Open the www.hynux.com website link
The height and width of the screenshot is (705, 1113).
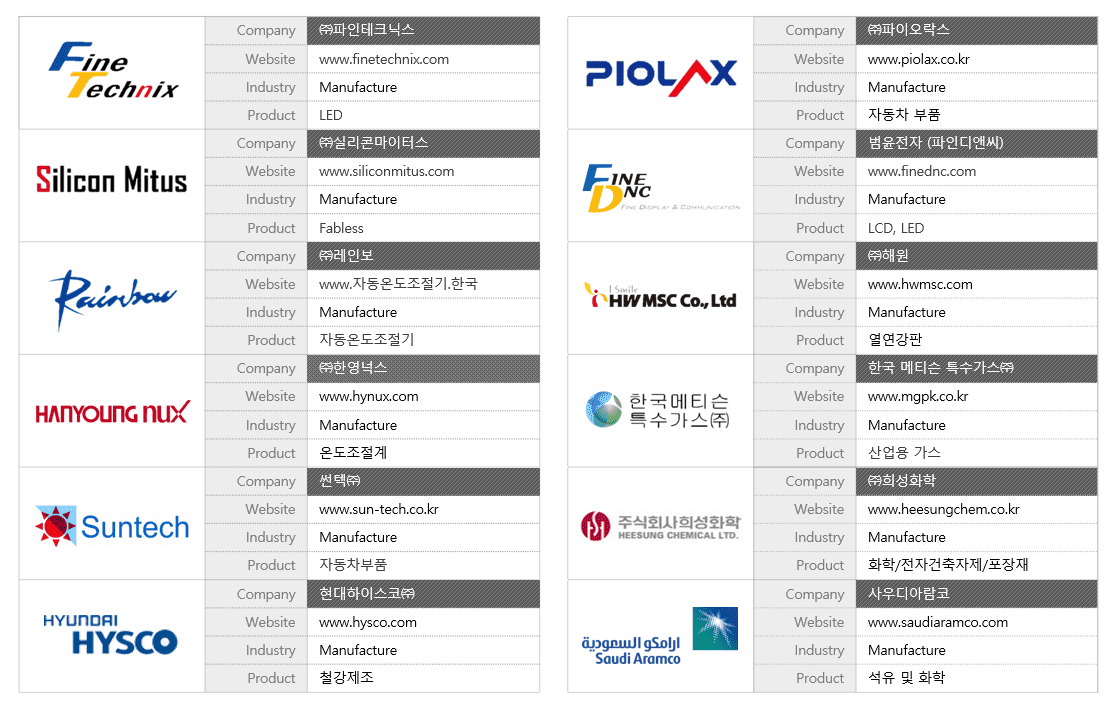(368, 396)
